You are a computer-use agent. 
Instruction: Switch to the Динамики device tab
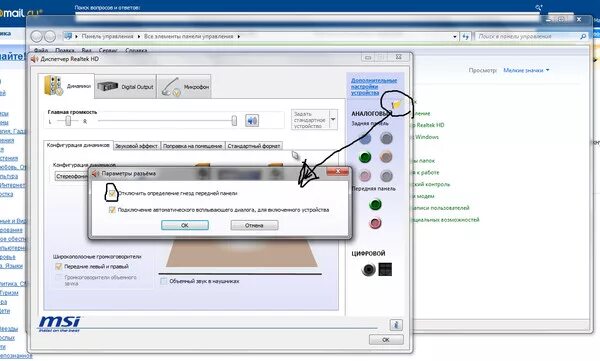pos(67,86)
